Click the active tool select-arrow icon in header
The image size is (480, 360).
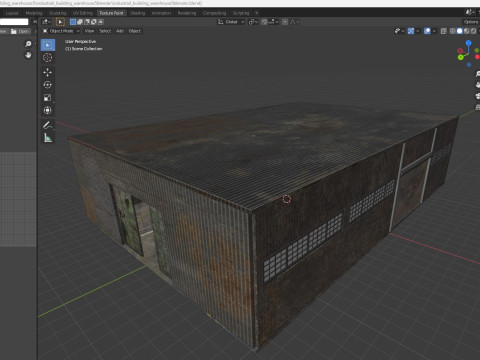pos(60,22)
